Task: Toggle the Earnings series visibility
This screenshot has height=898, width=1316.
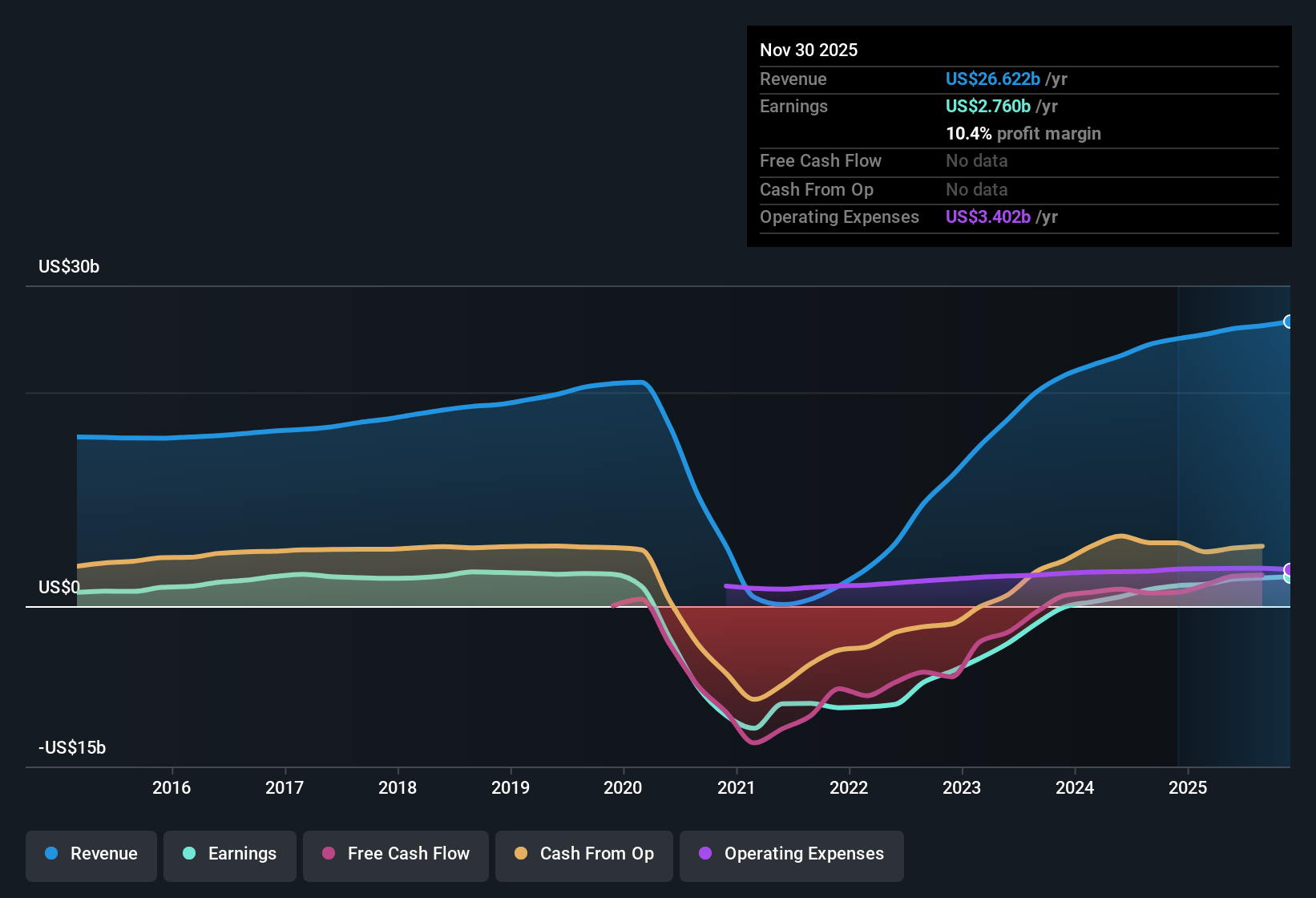Action: (x=229, y=854)
